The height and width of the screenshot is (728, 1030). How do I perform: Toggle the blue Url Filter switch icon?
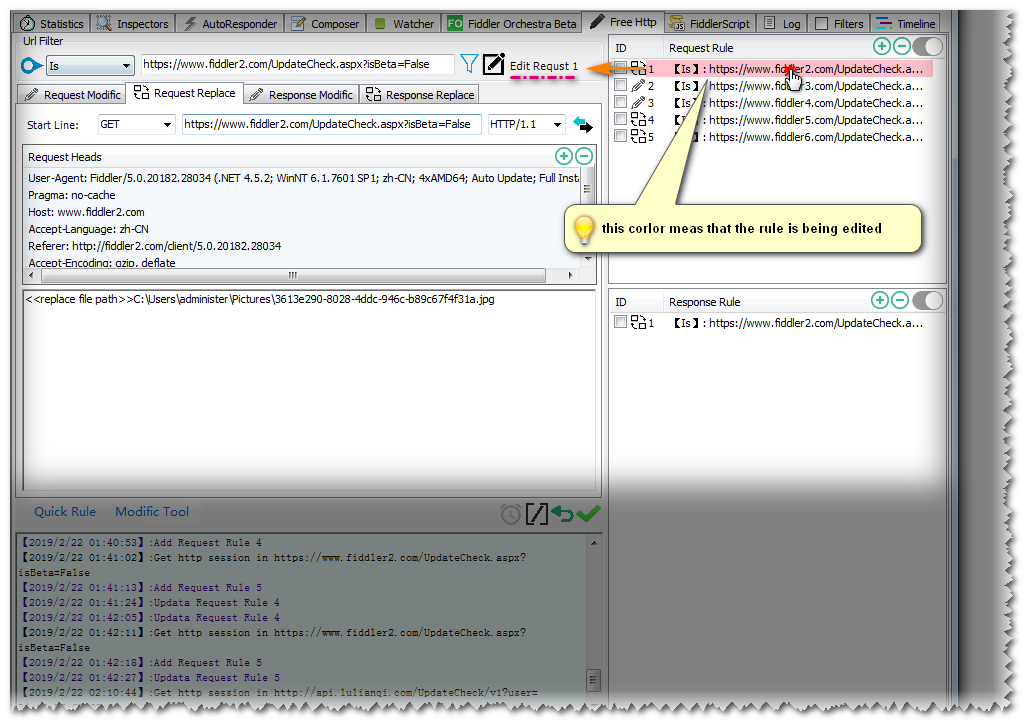pyautogui.click(x=32, y=66)
